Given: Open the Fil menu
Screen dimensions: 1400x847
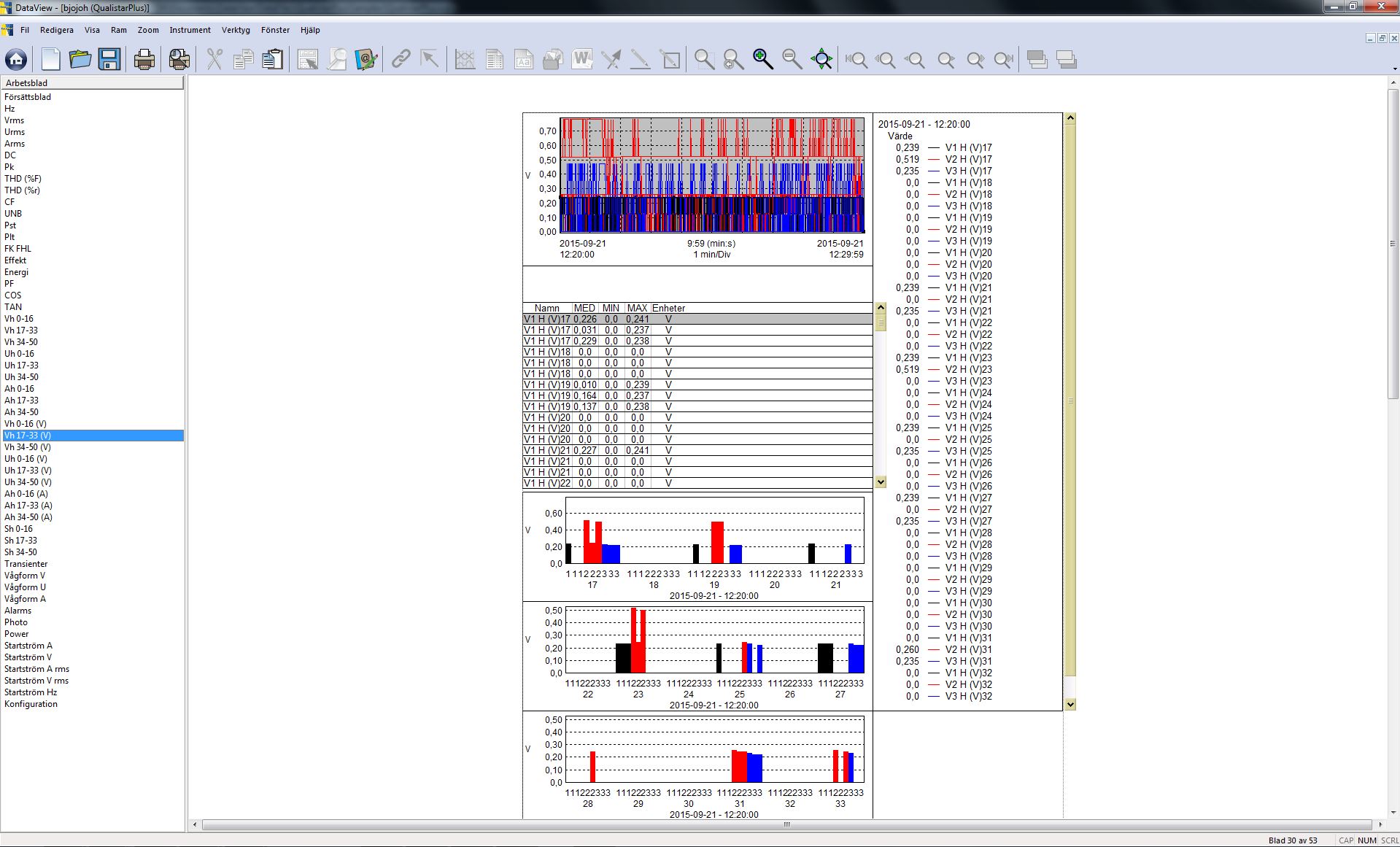Looking at the screenshot, I should 25,30.
